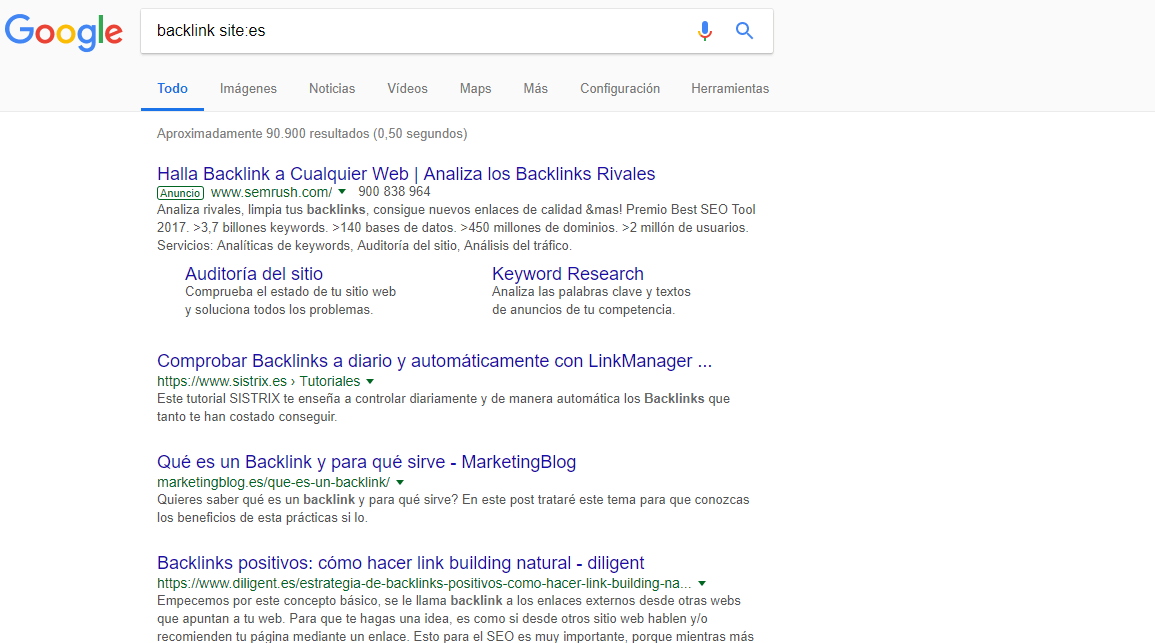Image resolution: width=1155 pixels, height=643 pixels.
Task: Expand the arrow beside the sistrix.es URL
Action: [370, 381]
